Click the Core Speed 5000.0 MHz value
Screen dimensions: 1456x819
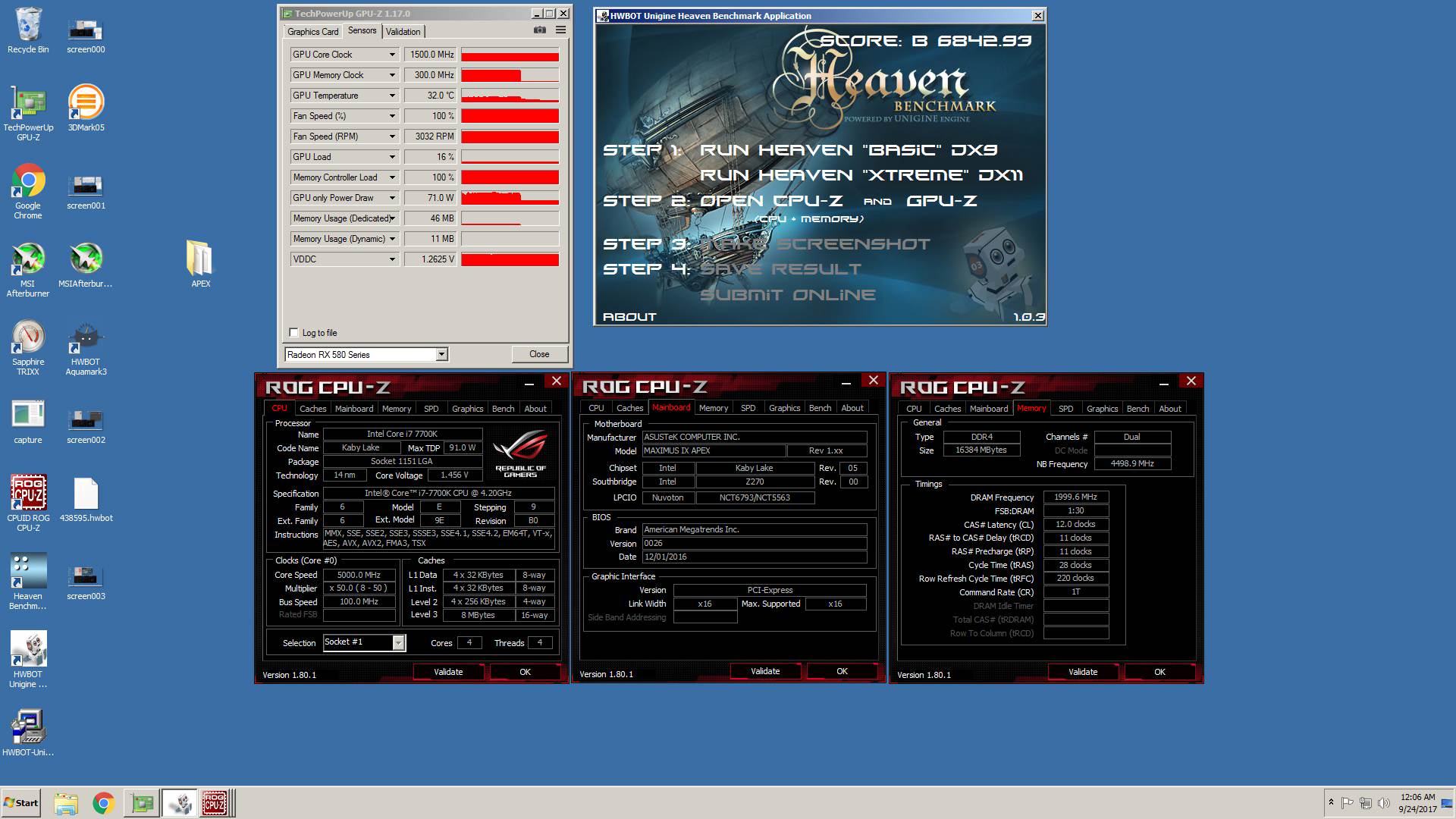[359, 575]
